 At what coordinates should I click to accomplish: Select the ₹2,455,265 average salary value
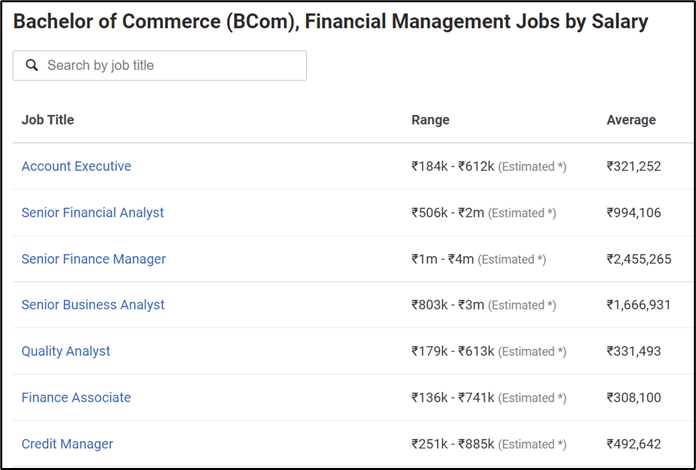[639, 259]
